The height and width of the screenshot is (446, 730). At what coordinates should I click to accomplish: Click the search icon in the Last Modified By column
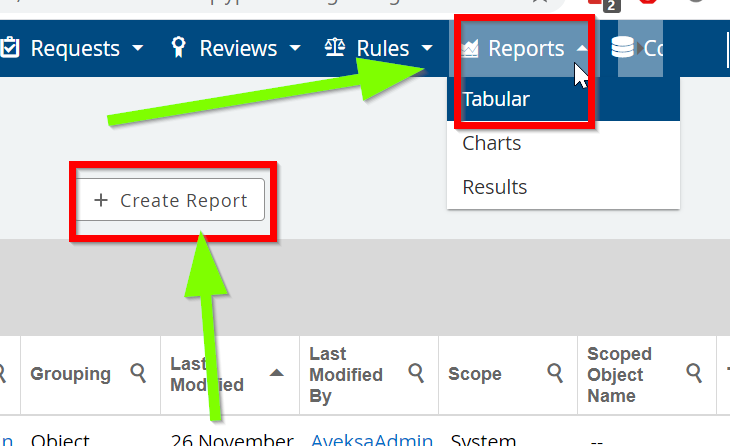[x=416, y=374]
